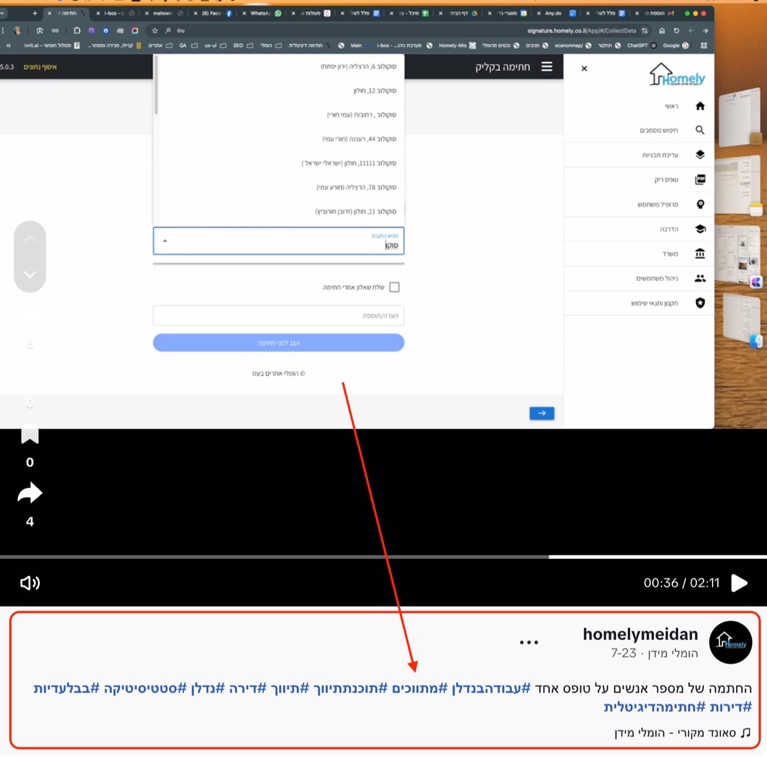Click the הצג לפני חתימה button

pyautogui.click(x=278, y=343)
